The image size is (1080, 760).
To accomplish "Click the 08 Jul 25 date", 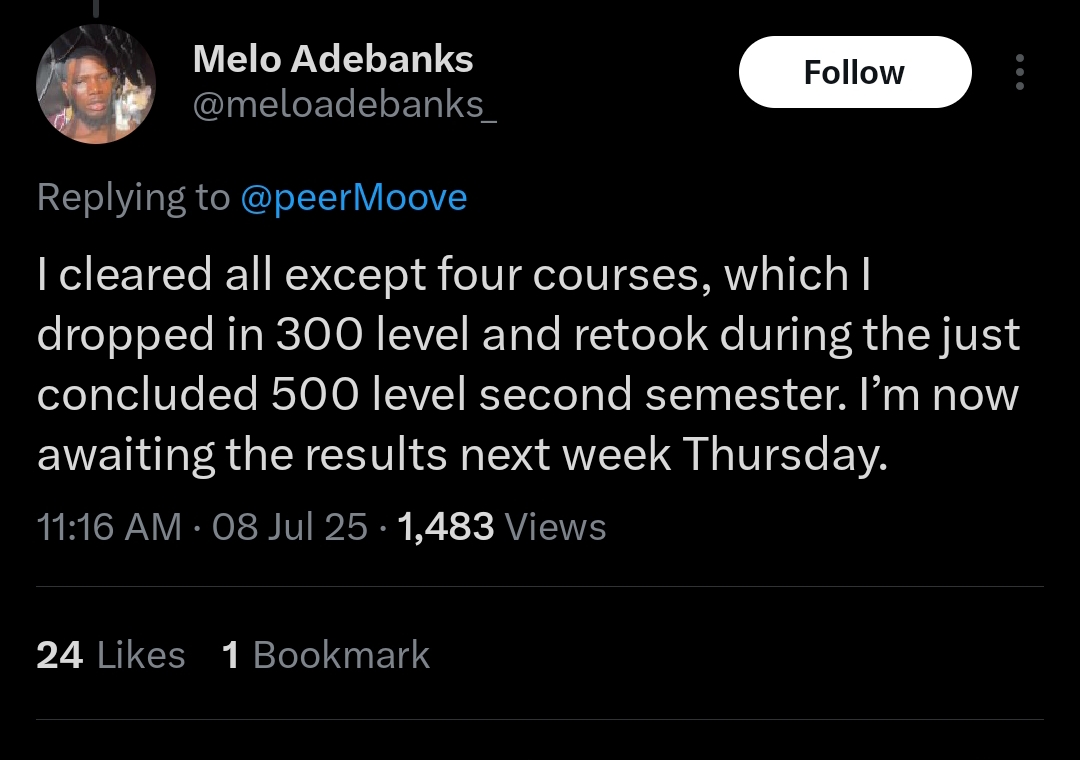I will coord(290,526).
